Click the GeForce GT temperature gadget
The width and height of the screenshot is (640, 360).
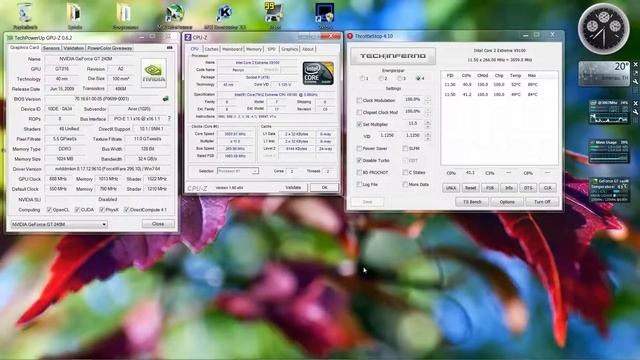click(x=610, y=190)
